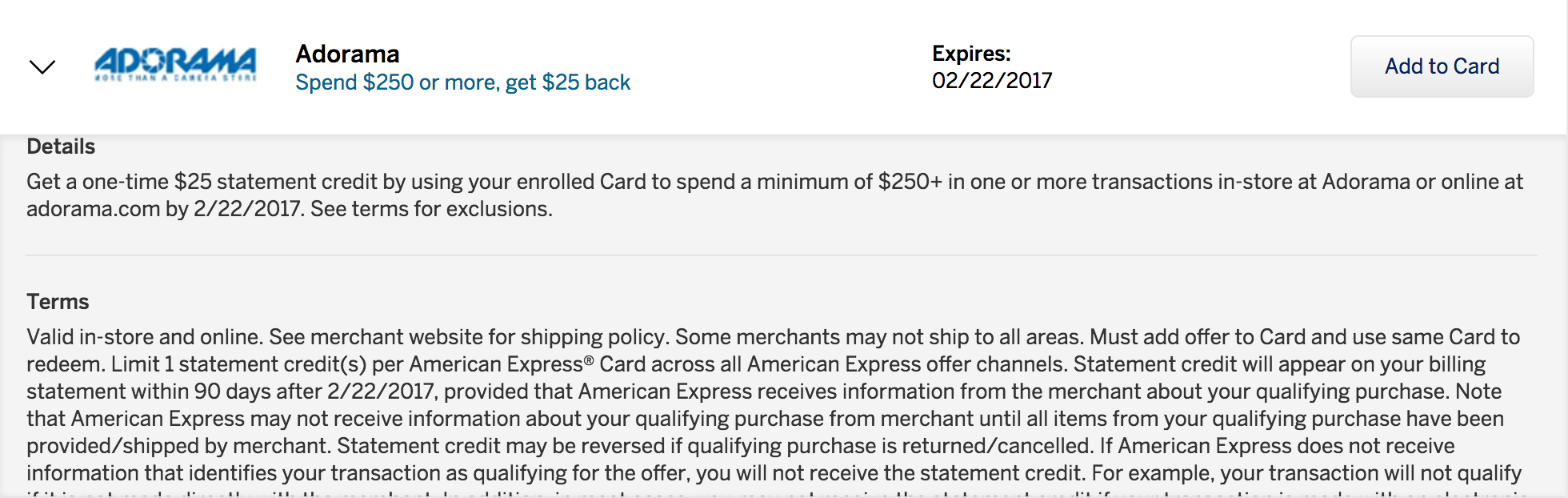Open the Spend $250, get $25 back link
Viewport: 1568px width, 498px height.
[462, 82]
